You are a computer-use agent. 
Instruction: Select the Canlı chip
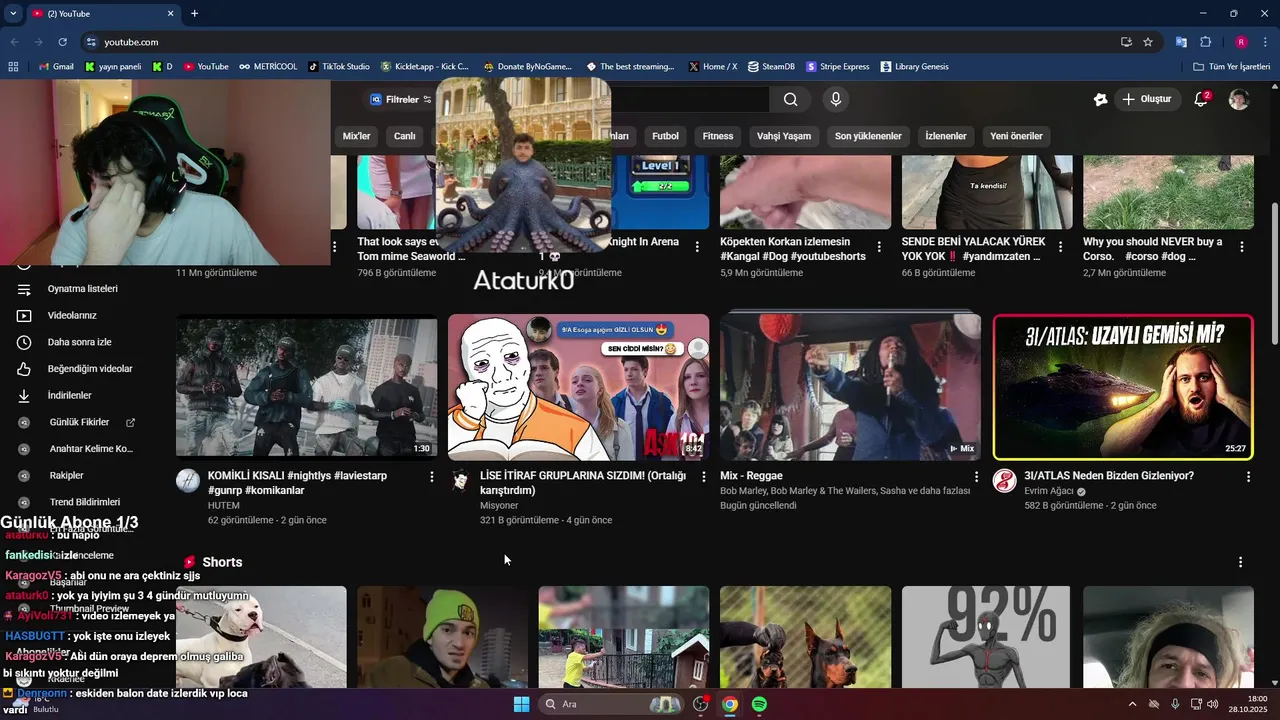405,136
